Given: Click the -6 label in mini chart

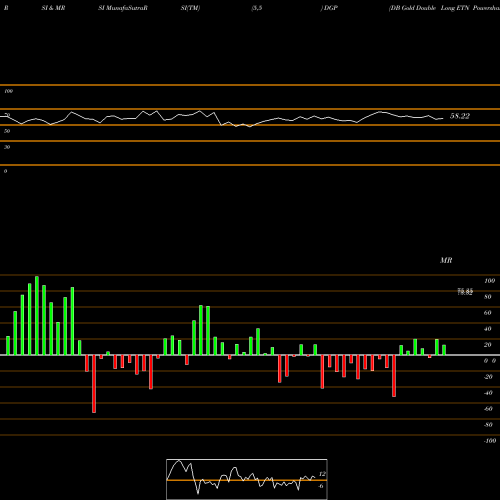Looking at the screenshot, I should (x=321, y=486).
